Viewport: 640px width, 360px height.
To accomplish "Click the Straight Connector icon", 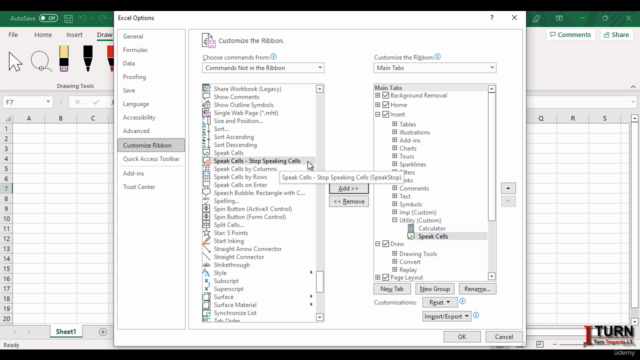I will pos(207,257).
